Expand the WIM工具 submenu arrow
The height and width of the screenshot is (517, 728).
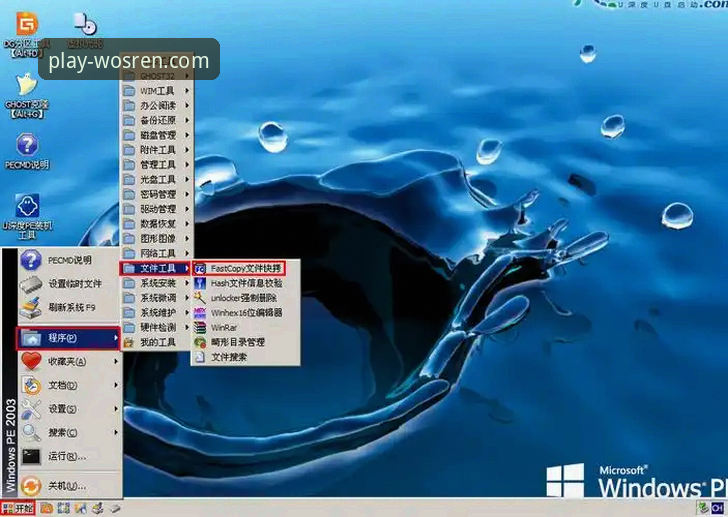[187, 90]
